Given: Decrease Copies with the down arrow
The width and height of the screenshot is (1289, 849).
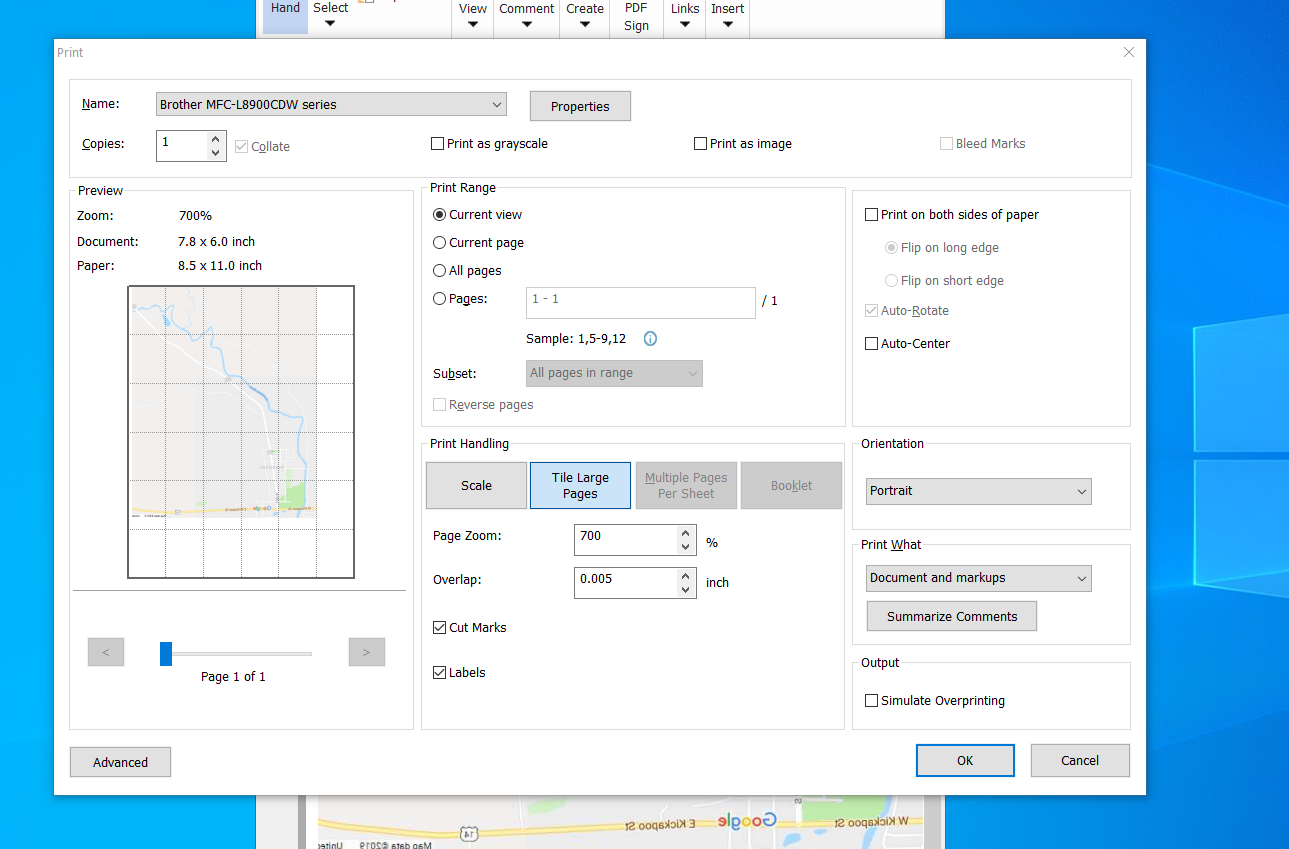Looking at the screenshot, I should (x=215, y=153).
